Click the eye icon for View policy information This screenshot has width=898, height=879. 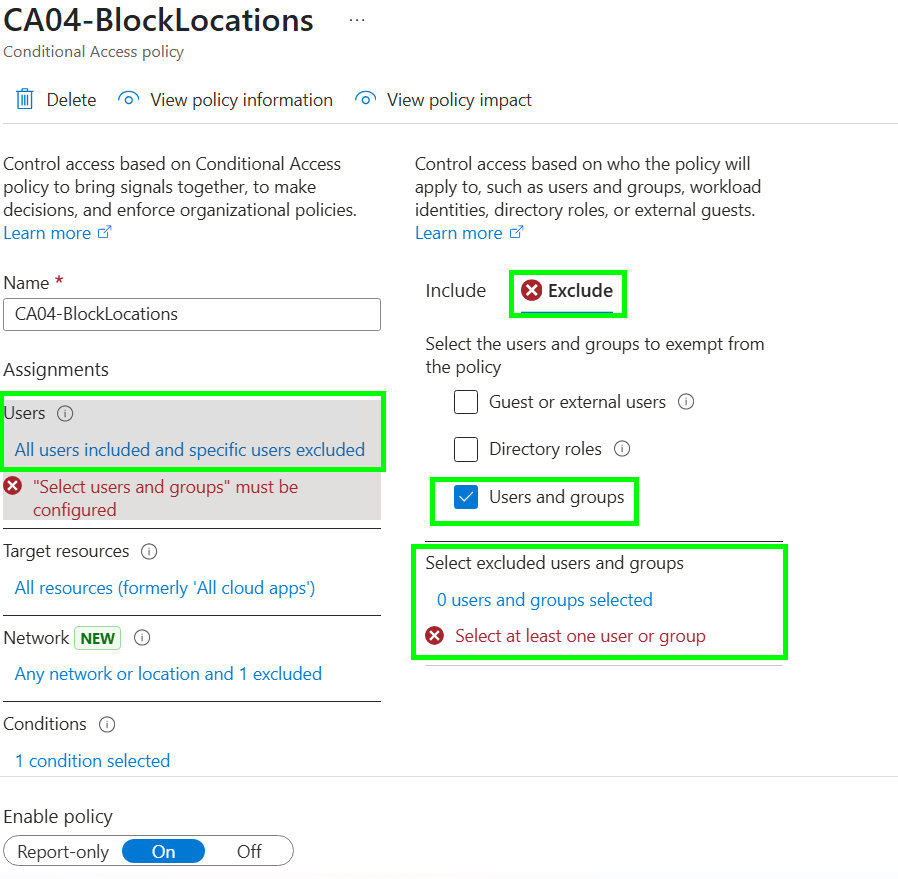[x=128, y=99]
